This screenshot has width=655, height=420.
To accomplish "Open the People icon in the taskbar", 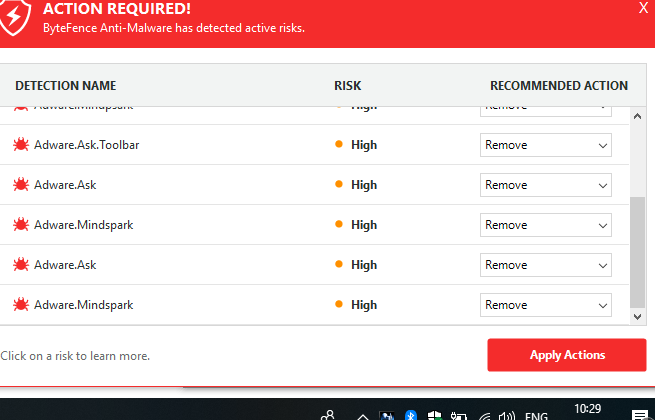I will tap(328, 415).
